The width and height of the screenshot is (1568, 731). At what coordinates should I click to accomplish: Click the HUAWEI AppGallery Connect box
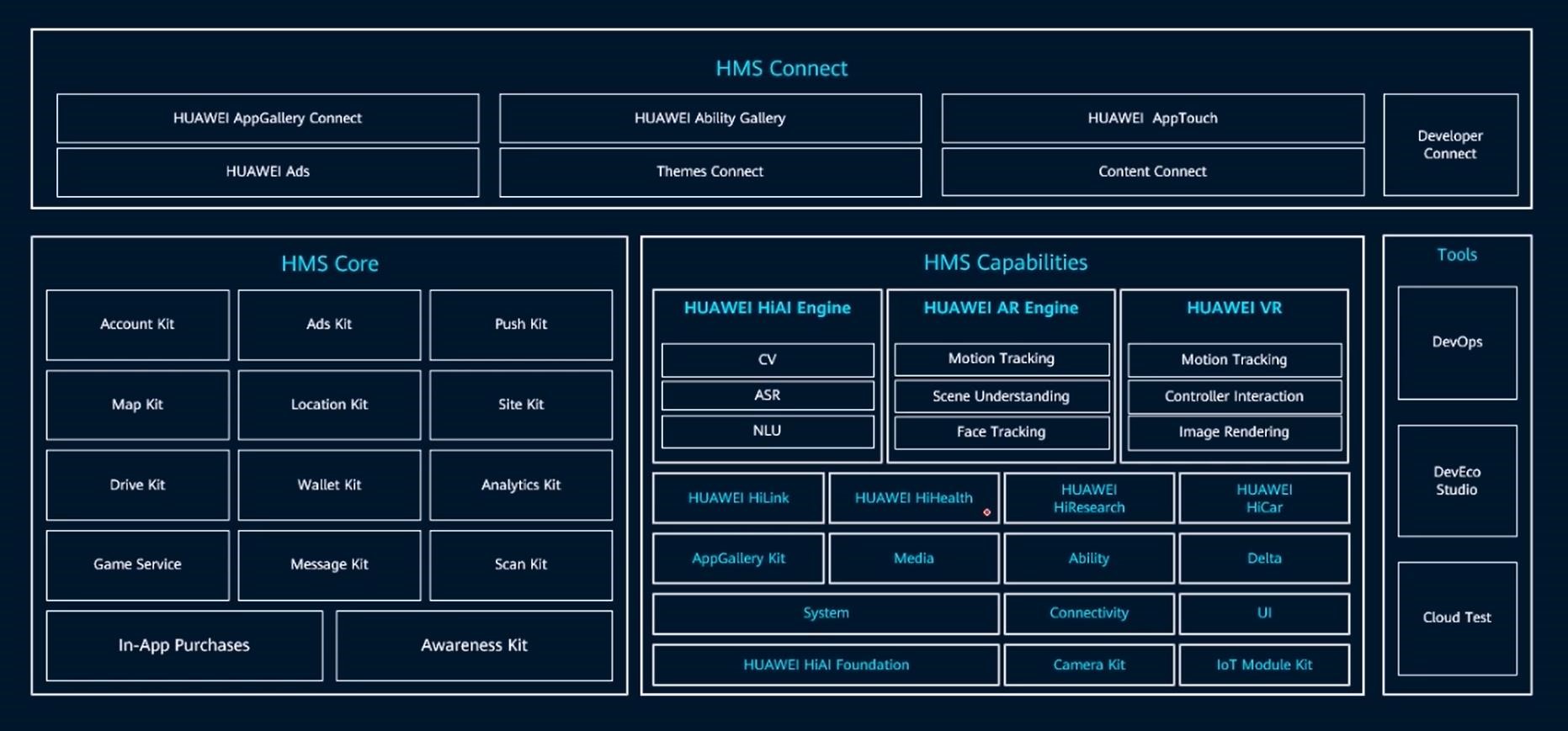point(268,119)
